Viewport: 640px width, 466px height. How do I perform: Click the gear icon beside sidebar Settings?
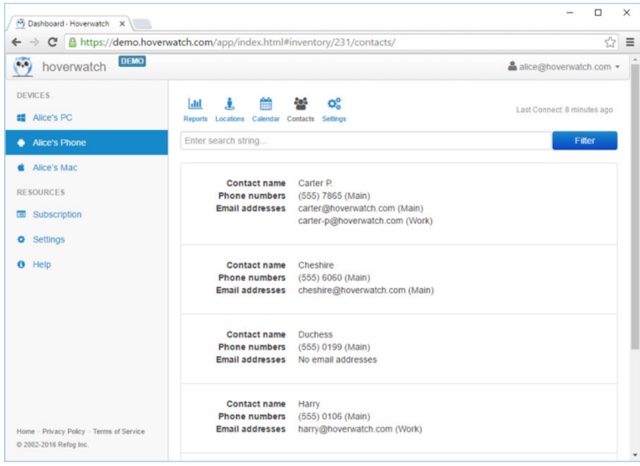21,240
